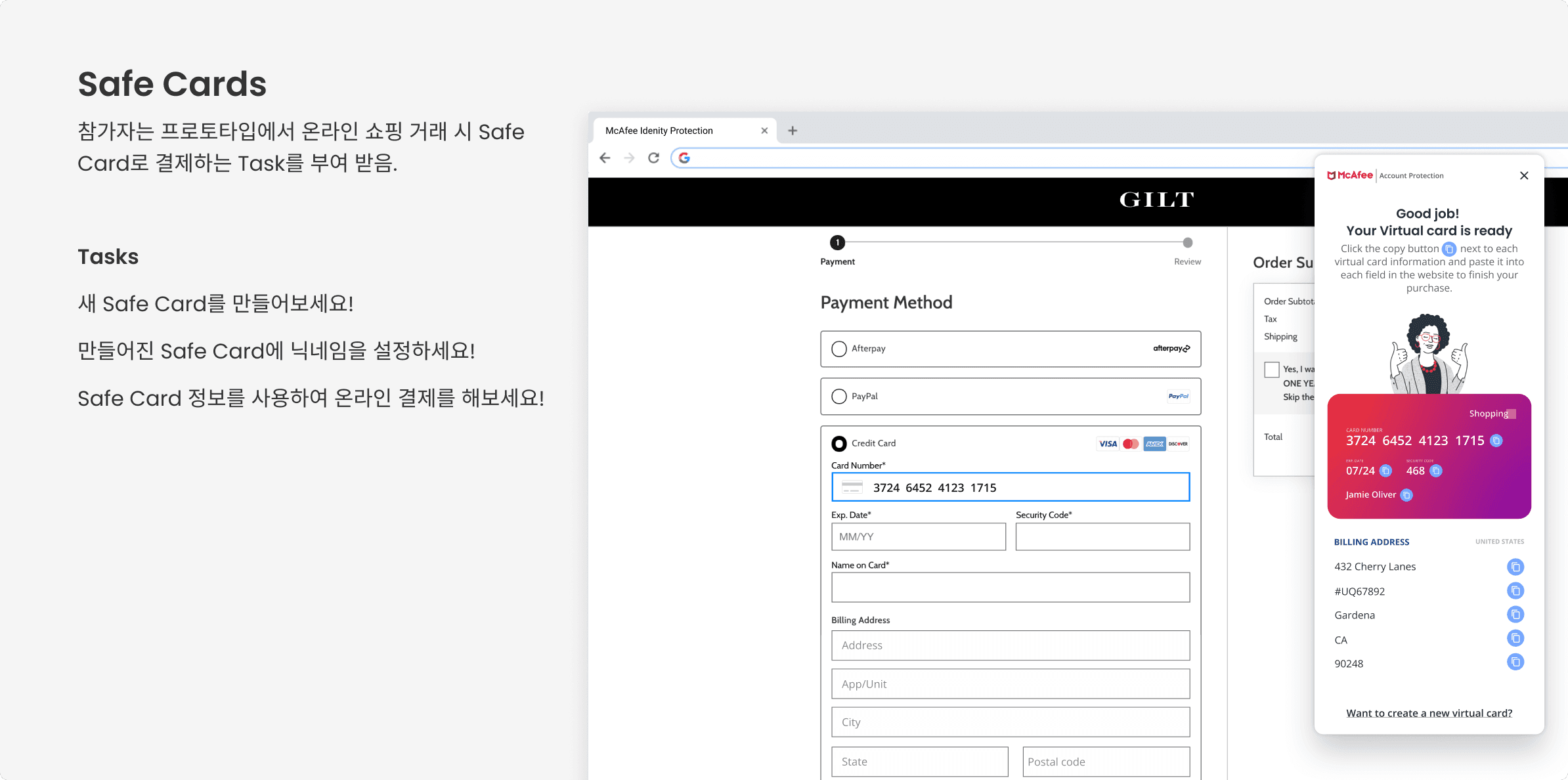The height and width of the screenshot is (780, 1568).
Task: Click the Tasks heading
Action: 108,257
